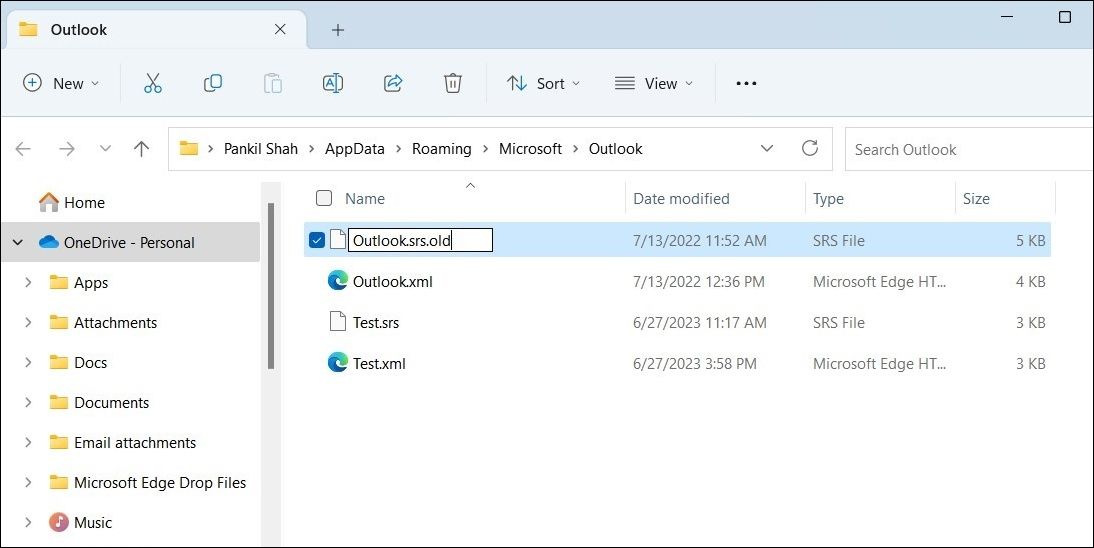Open the New dropdown menu
The height and width of the screenshot is (548, 1094).
pyautogui.click(x=61, y=83)
